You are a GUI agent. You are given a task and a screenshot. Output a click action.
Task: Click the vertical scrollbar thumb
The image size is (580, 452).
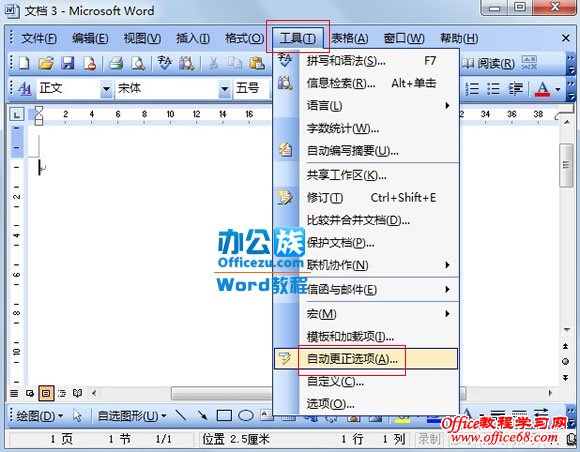(x=566, y=165)
